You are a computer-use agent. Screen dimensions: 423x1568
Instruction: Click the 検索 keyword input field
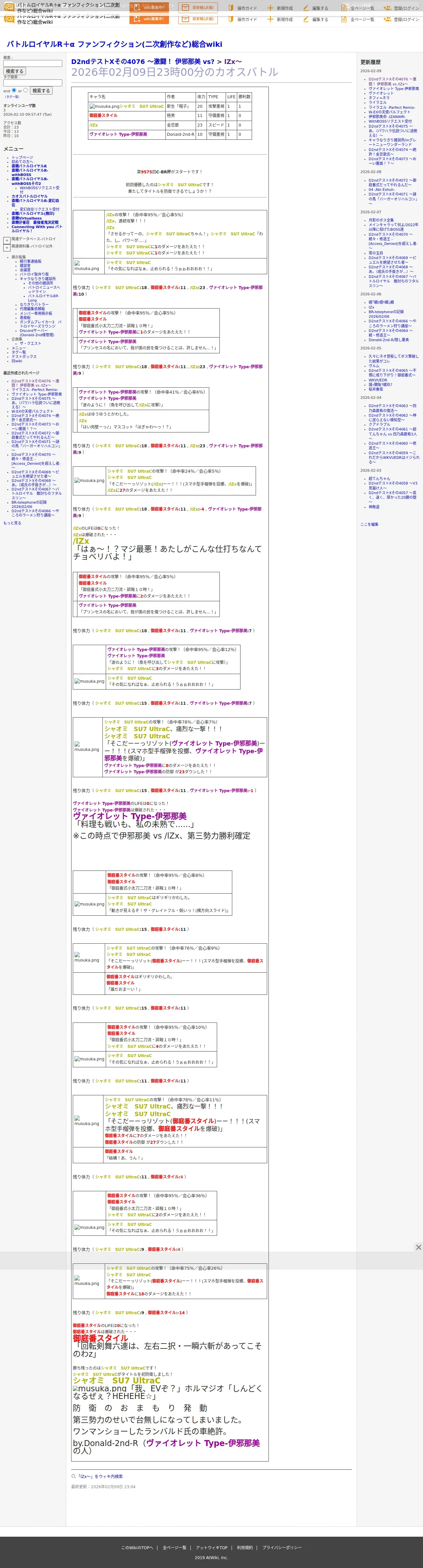pos(33,63)
